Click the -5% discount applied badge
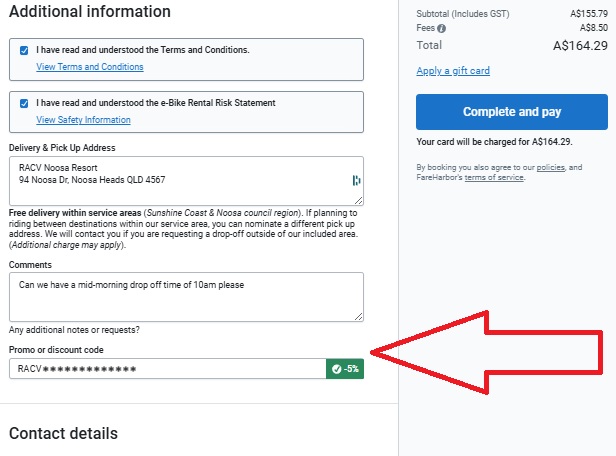Screen dimensions: 616x456 click(x=345, y=369)
